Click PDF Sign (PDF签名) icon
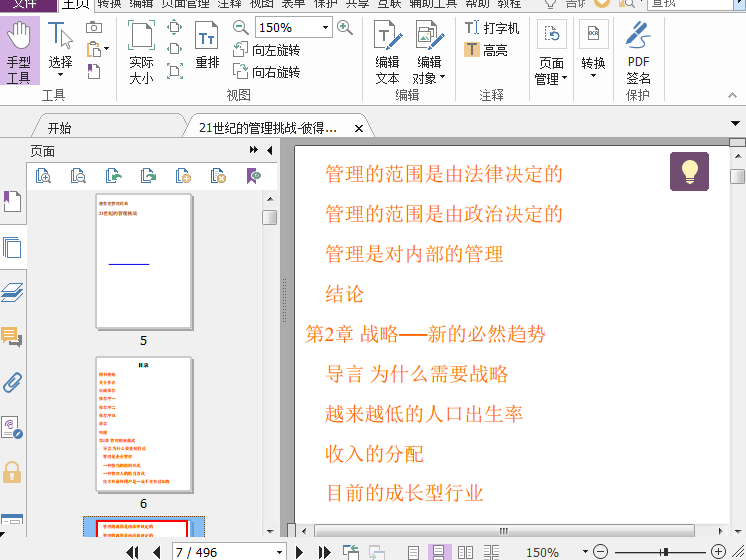746x560 pixels. (638, 53)
